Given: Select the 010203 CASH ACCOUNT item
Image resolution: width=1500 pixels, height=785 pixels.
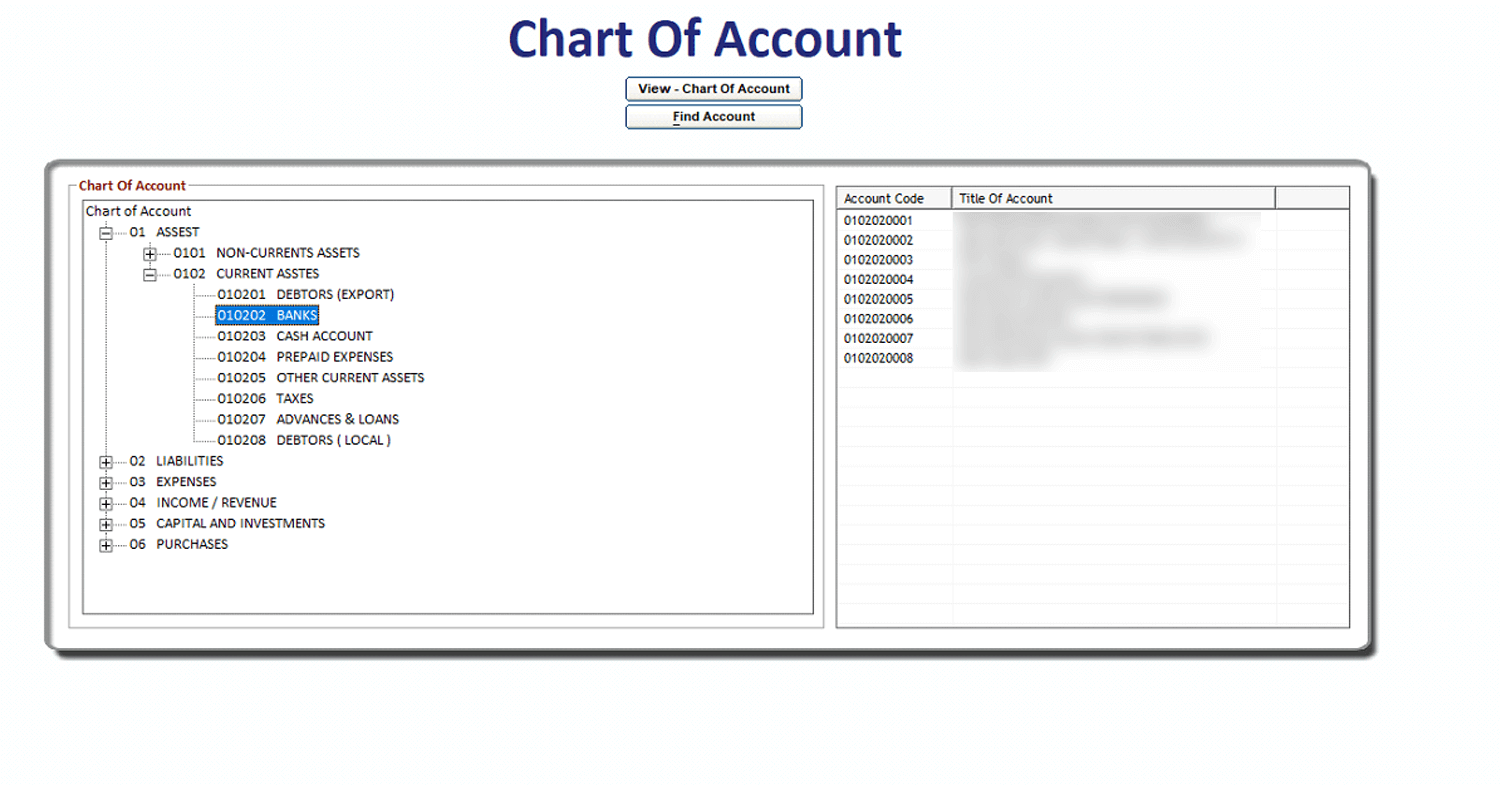Looking at the screenshot, I should coord(294,337).
